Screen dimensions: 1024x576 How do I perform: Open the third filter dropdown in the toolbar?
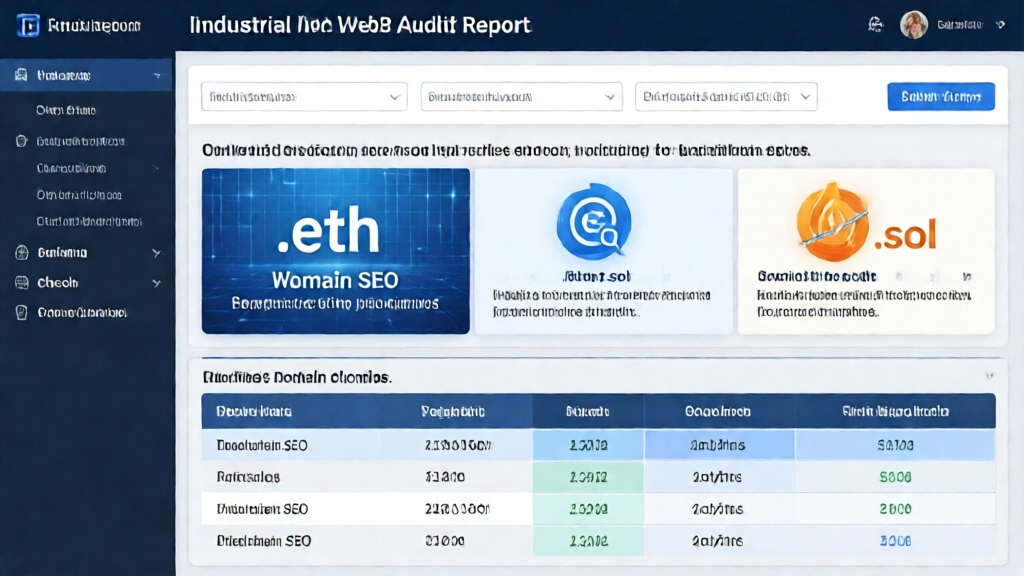click(x=726, y=97)
